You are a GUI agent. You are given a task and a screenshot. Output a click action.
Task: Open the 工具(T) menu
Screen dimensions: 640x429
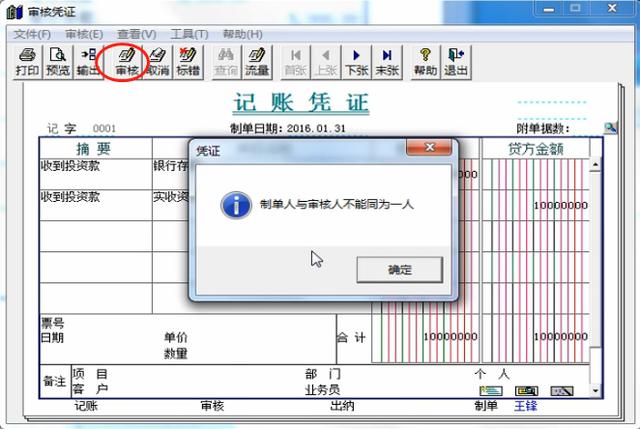coord(189,34)
